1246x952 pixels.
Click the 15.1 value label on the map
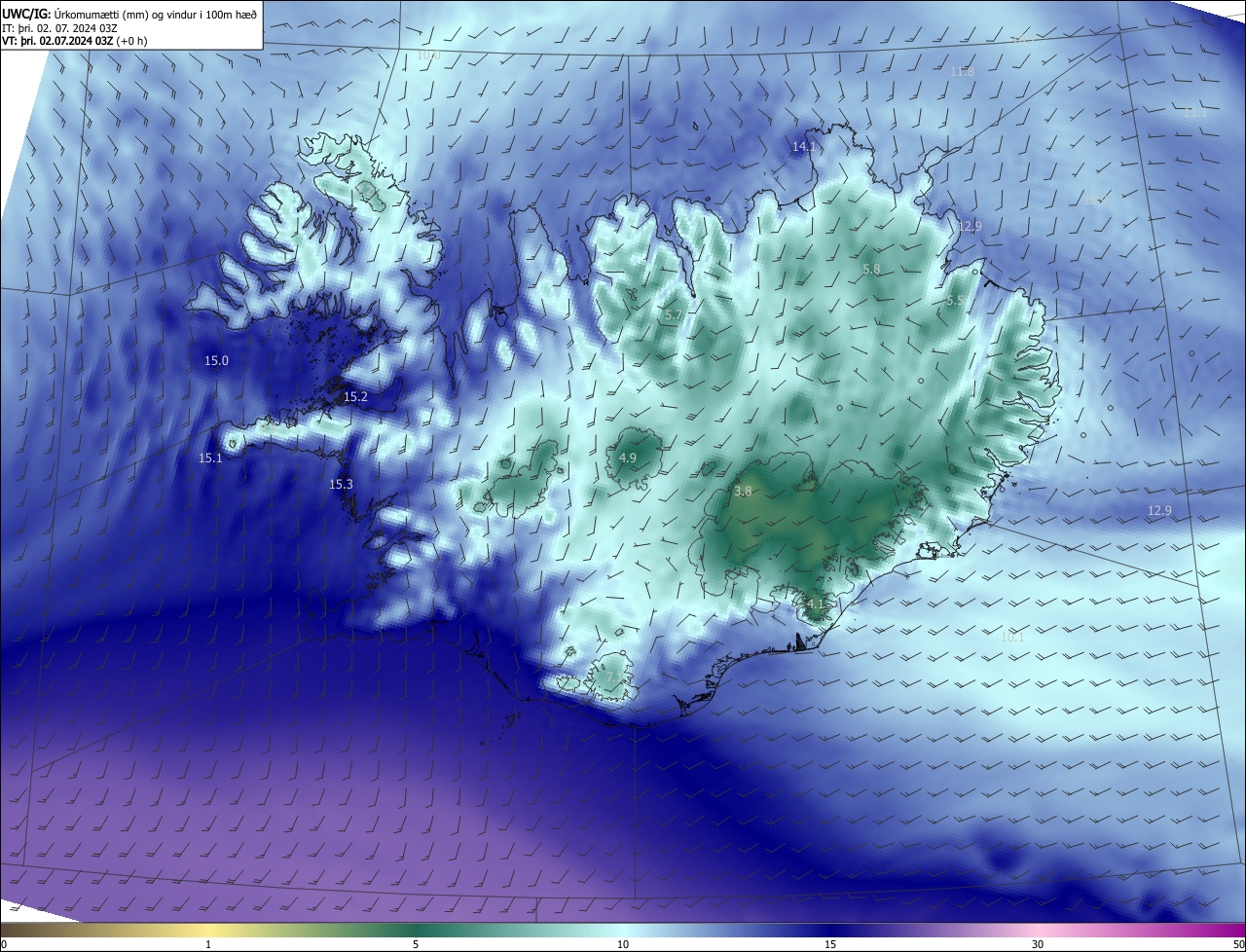(210, 458)
